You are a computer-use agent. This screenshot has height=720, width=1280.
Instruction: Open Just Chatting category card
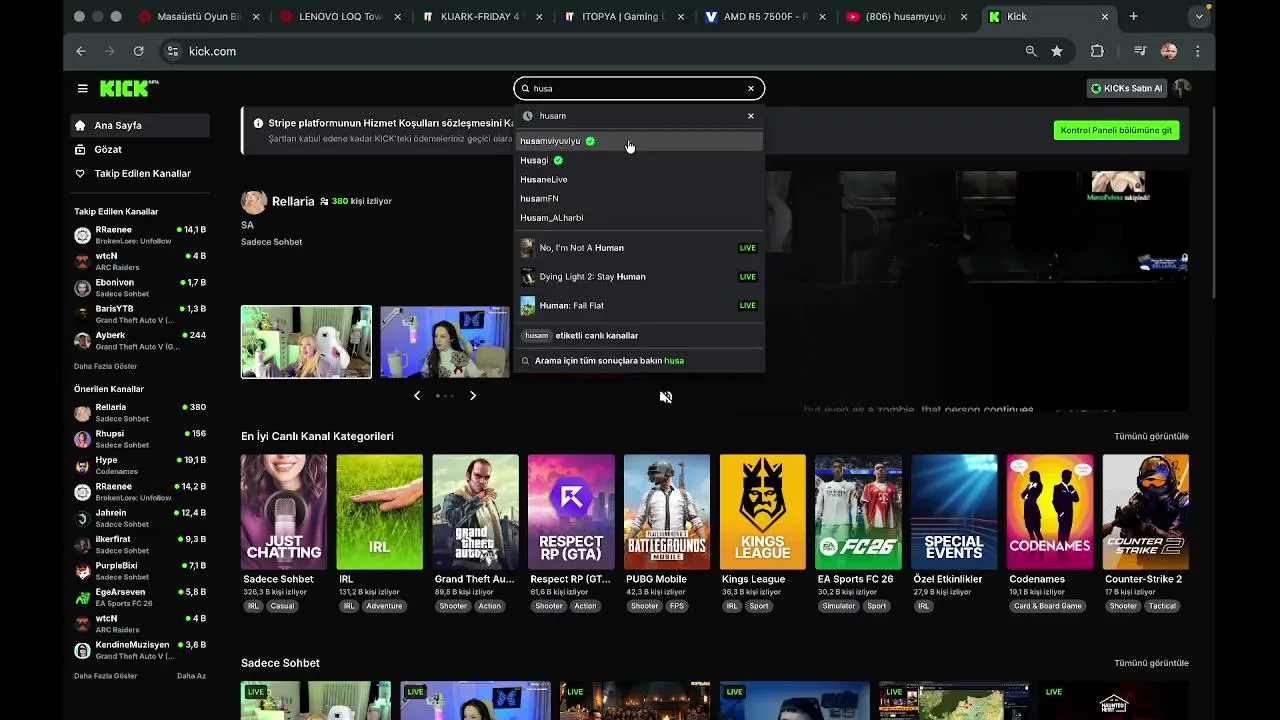(284, 512)
